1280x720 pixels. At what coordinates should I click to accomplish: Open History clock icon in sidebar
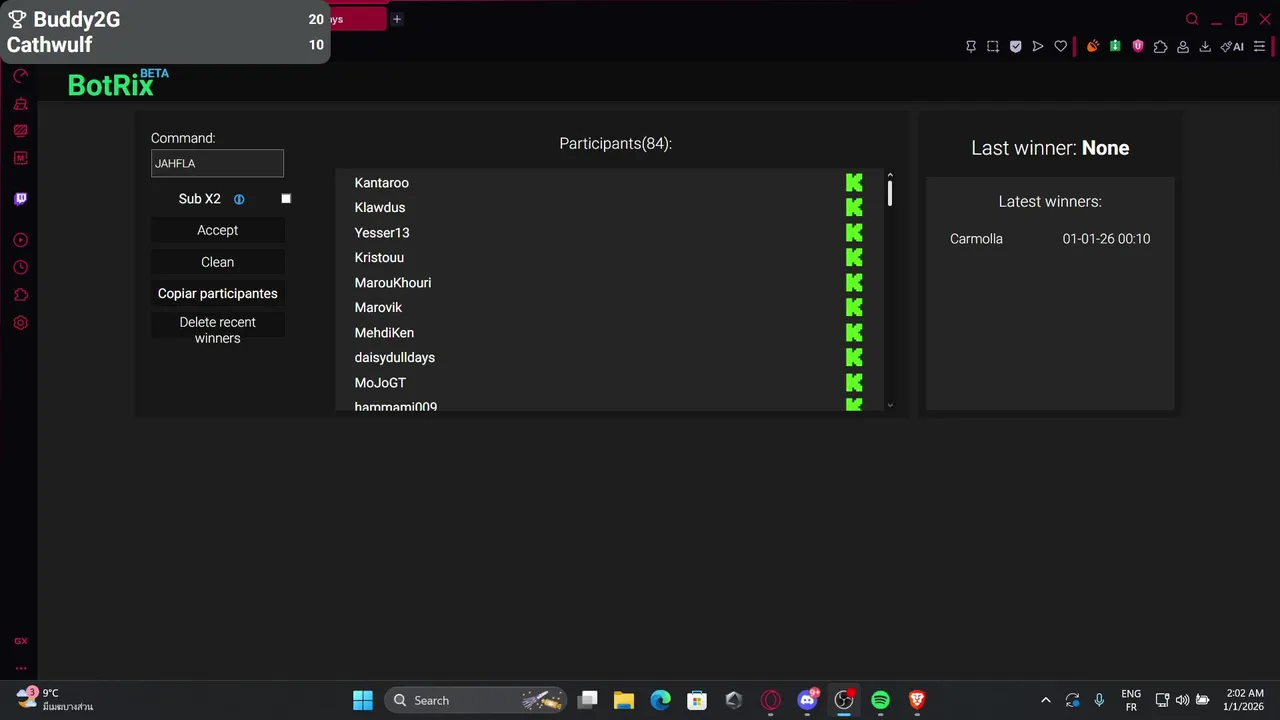(x=20, y=268)
